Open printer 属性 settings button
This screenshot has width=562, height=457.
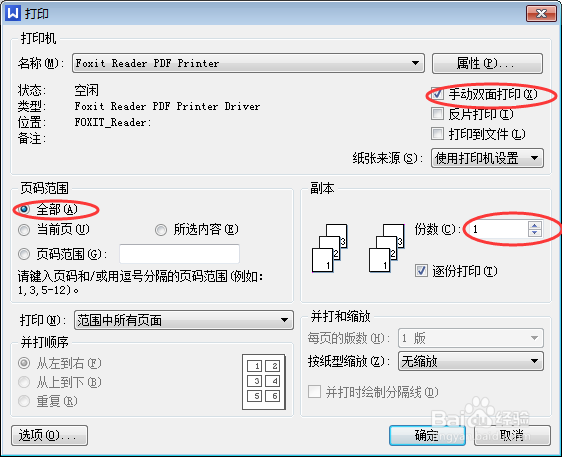[x=487, y=64]
